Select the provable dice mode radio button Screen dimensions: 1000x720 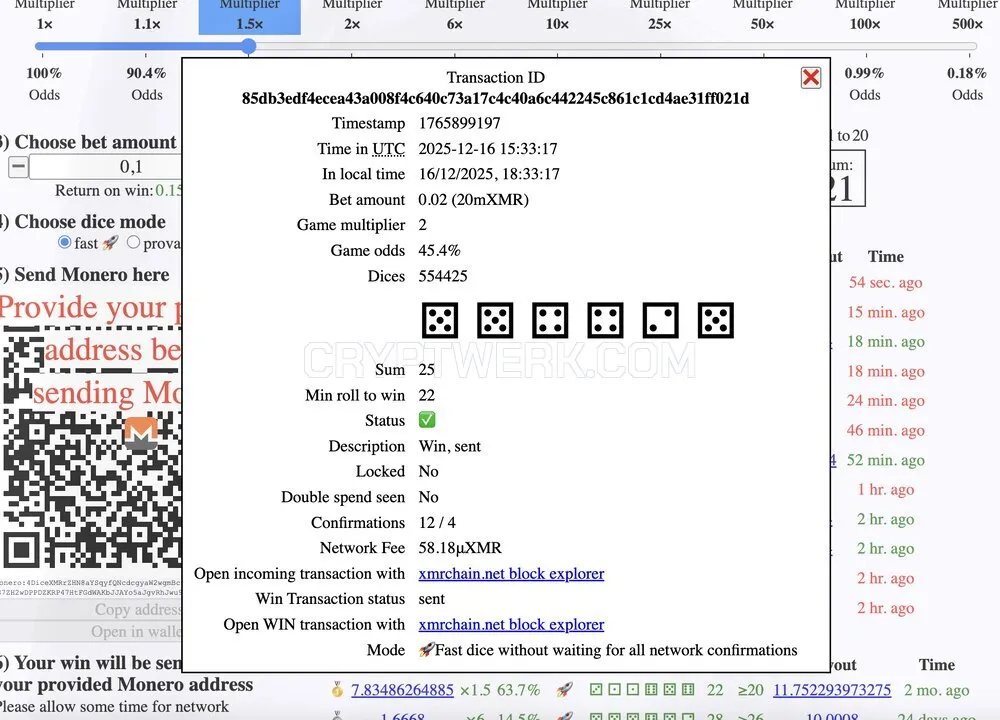click(x=133, y=242)
